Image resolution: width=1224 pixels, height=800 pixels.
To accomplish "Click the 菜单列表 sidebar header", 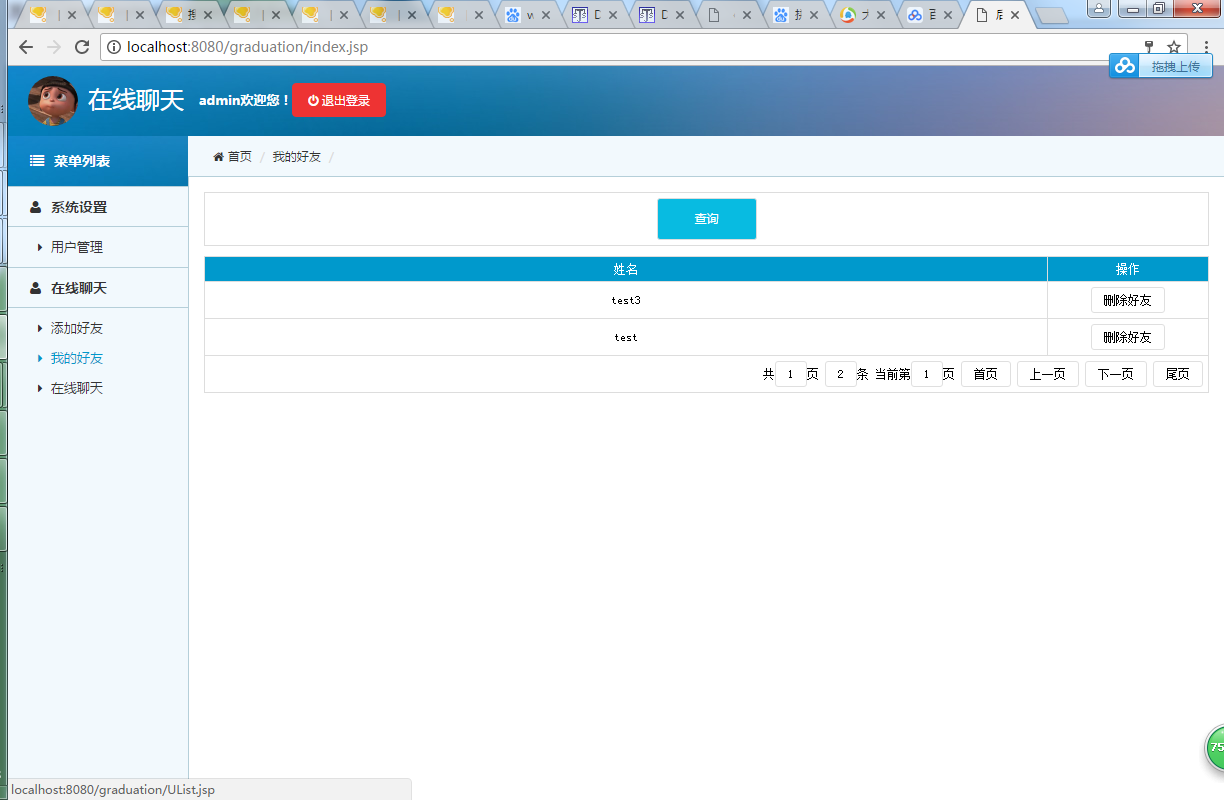I will click(98, 161).
